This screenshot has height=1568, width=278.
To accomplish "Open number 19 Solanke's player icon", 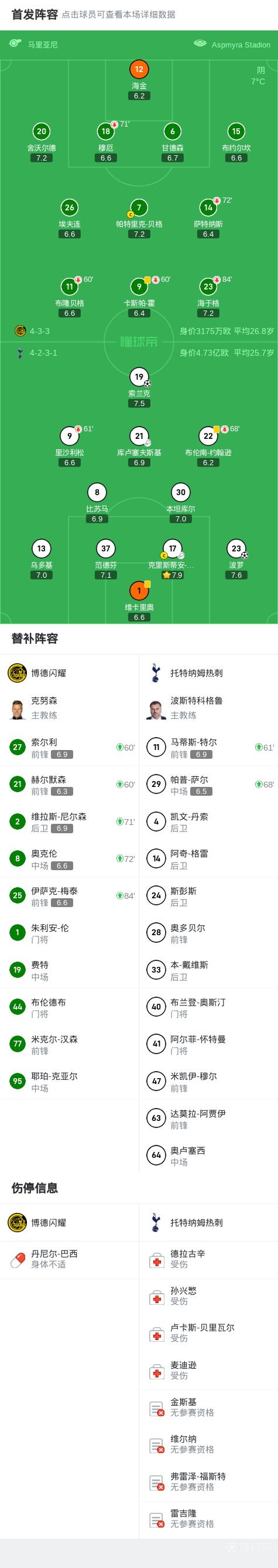I will 139,377.
